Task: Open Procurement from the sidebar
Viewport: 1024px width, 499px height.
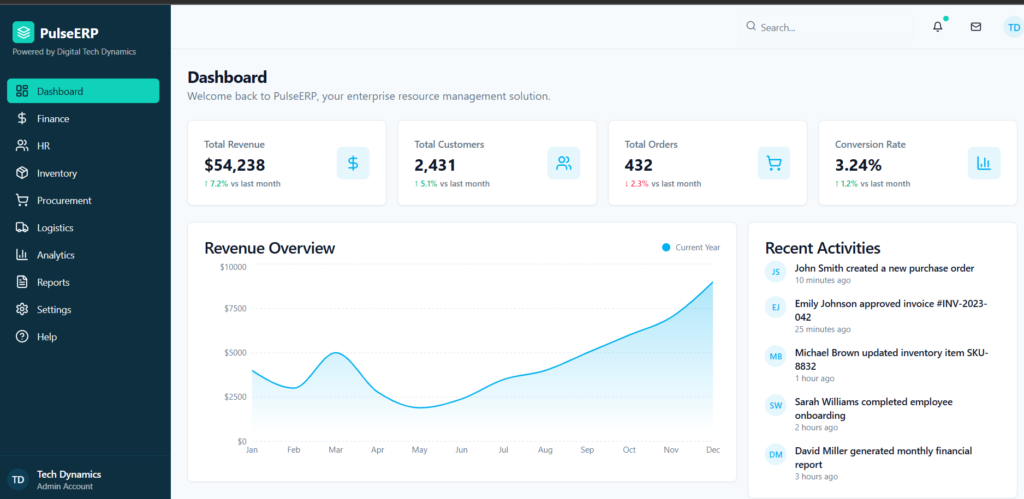Action: pyautogui.click(x=63, y=200)
